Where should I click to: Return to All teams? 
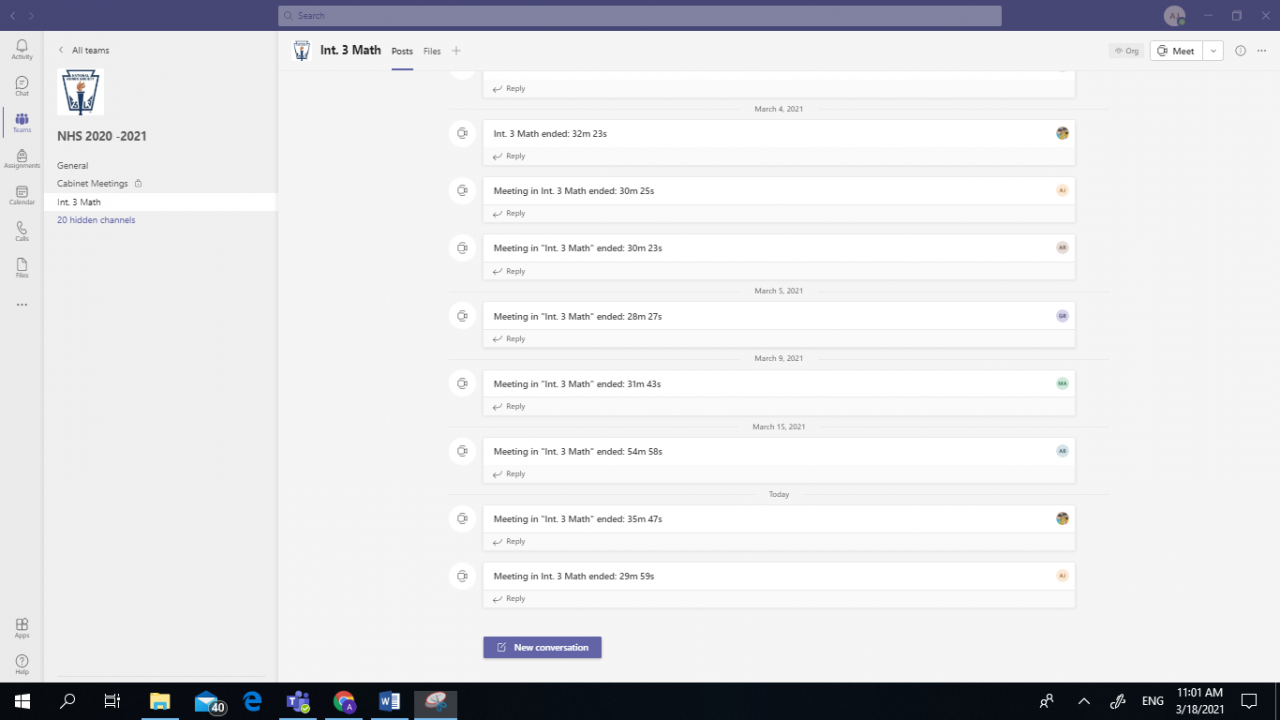84,50
